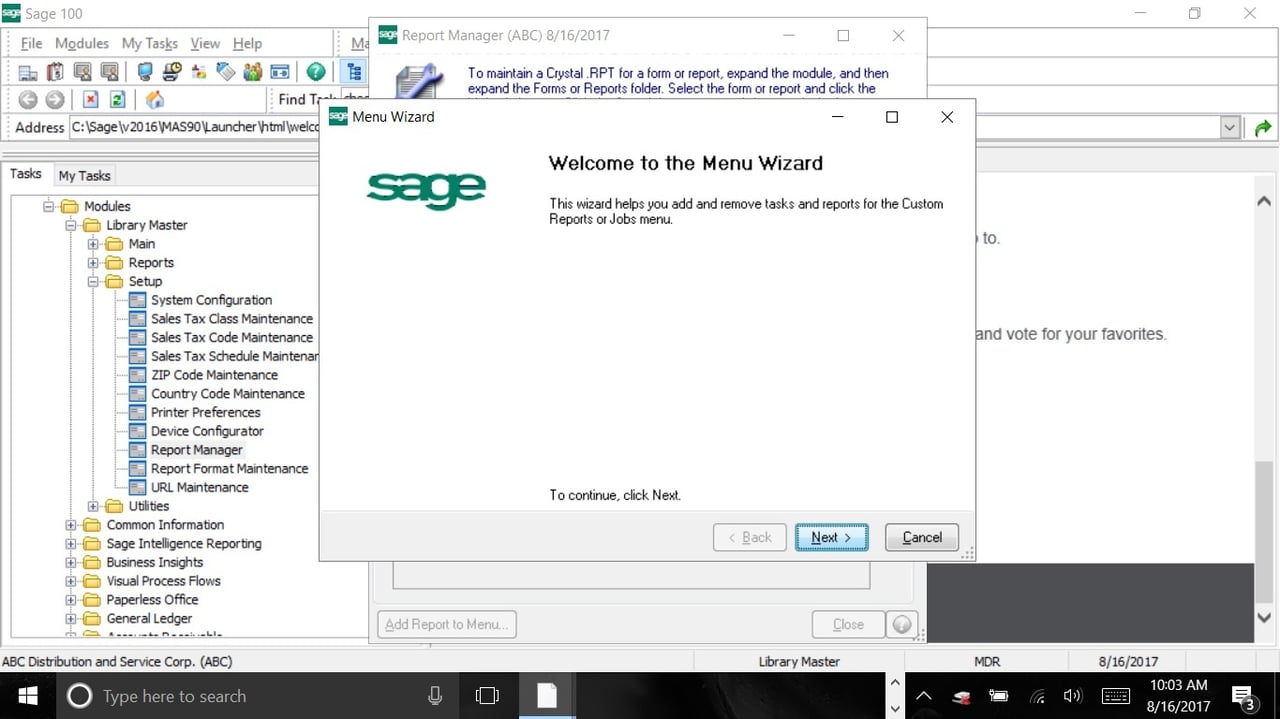Click the Refresh page icon

click(x=116, y=99)
